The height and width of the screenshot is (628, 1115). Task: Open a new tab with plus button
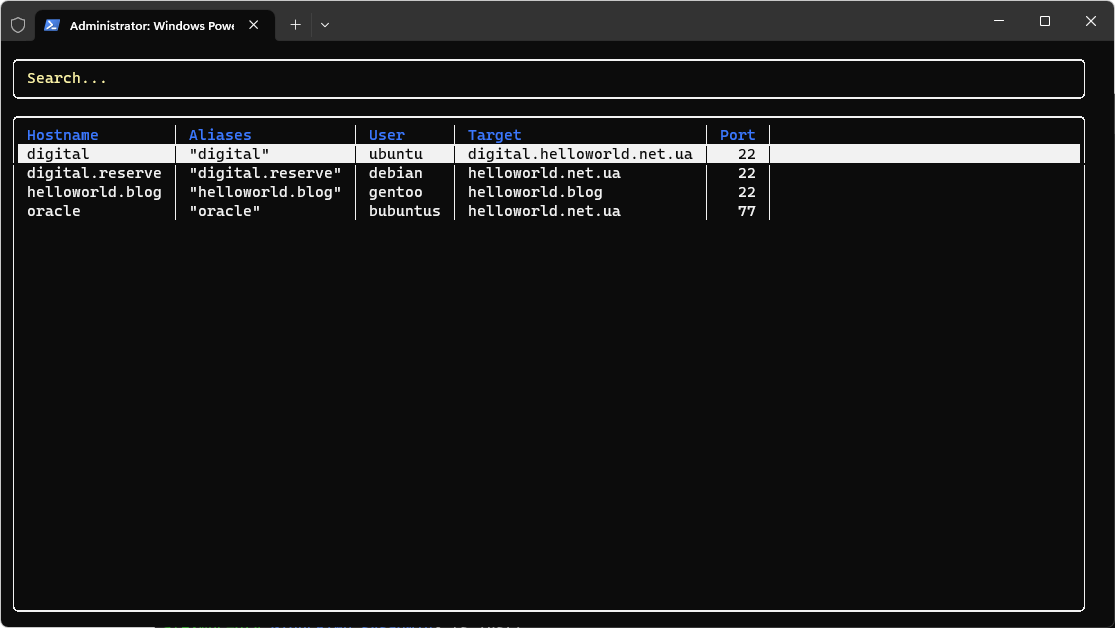click(295, 25)
